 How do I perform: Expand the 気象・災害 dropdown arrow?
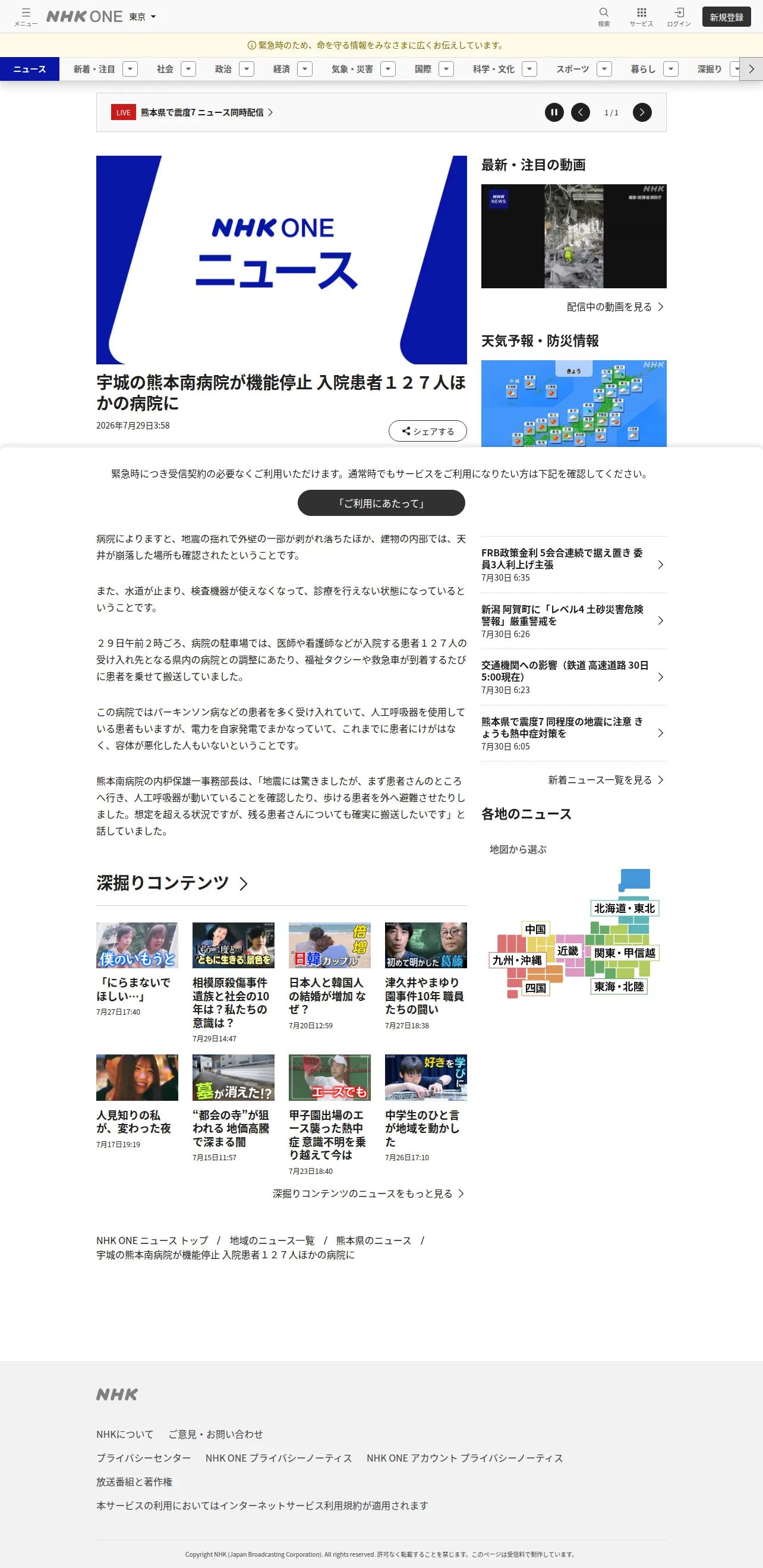388,69
